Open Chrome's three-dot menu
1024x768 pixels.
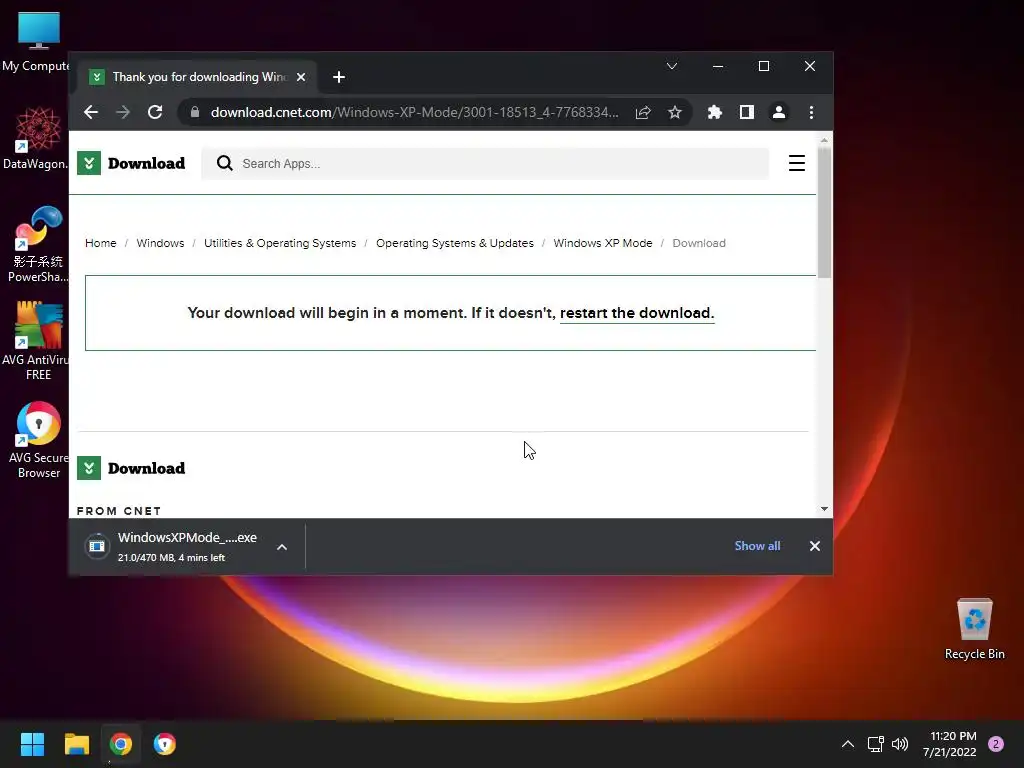(x=811, y=112)
